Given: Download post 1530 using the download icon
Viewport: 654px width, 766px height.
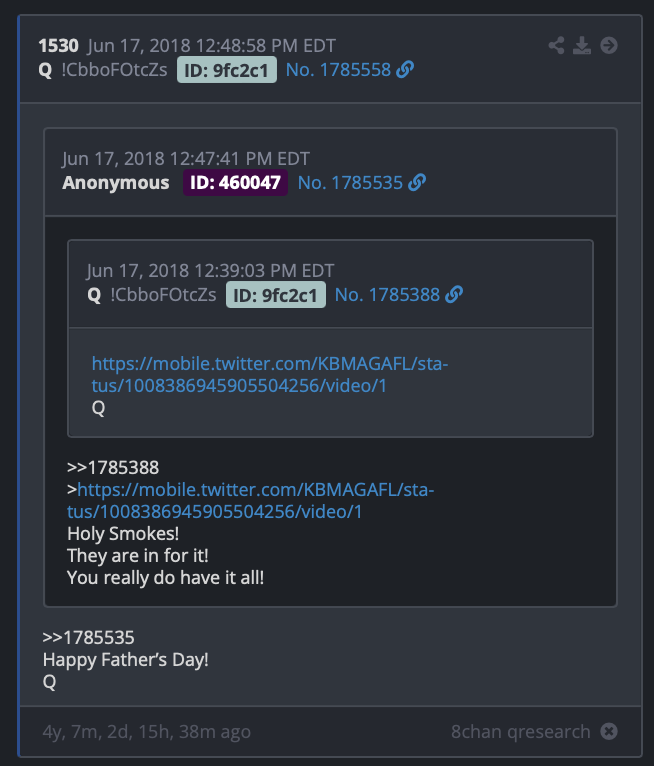Looking at the screenshot, I should (582, 45).
